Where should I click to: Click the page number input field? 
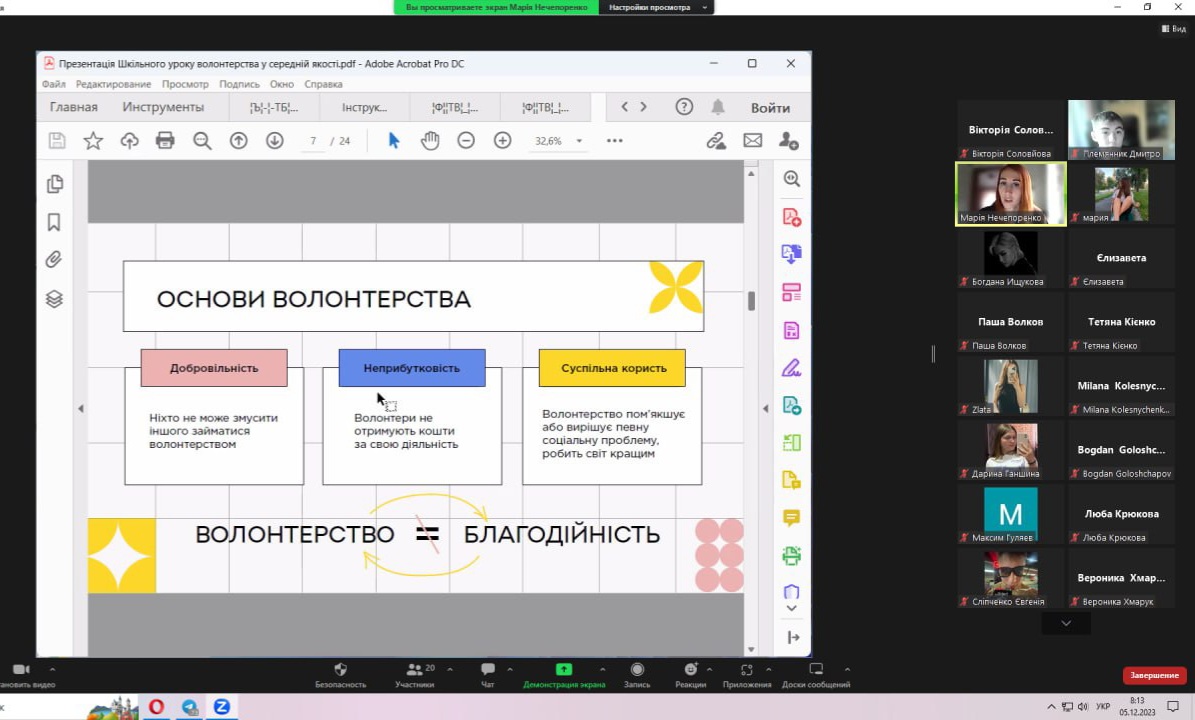pyautogui.click(x=314, y=141)
